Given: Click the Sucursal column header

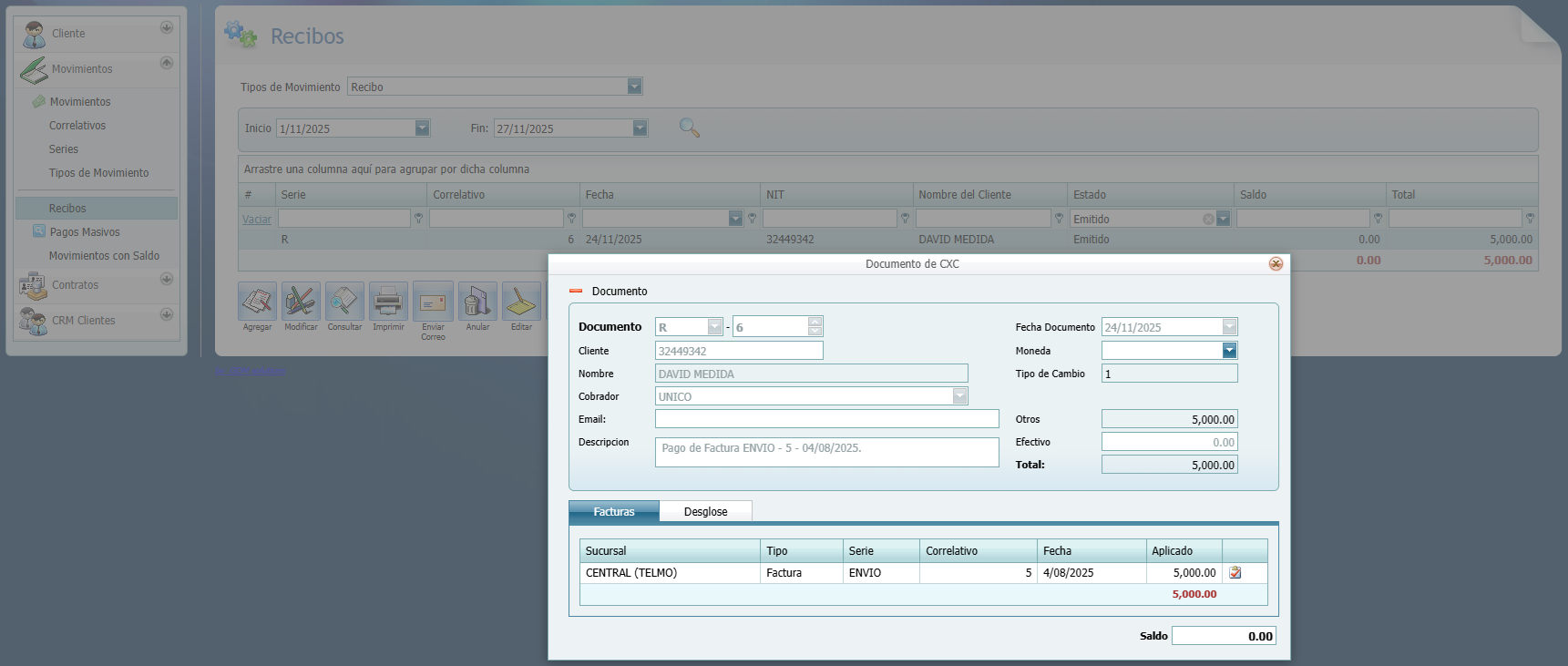Looking at the screenshot, I should (670, 551).
